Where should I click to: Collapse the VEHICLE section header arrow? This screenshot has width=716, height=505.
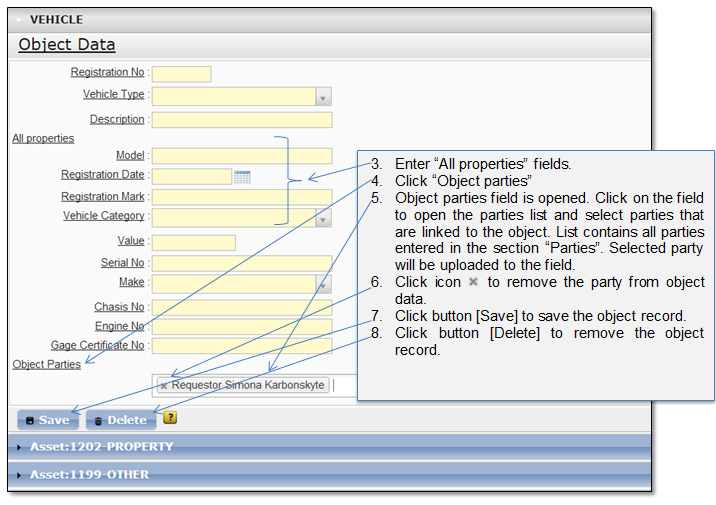click(19, 20)
